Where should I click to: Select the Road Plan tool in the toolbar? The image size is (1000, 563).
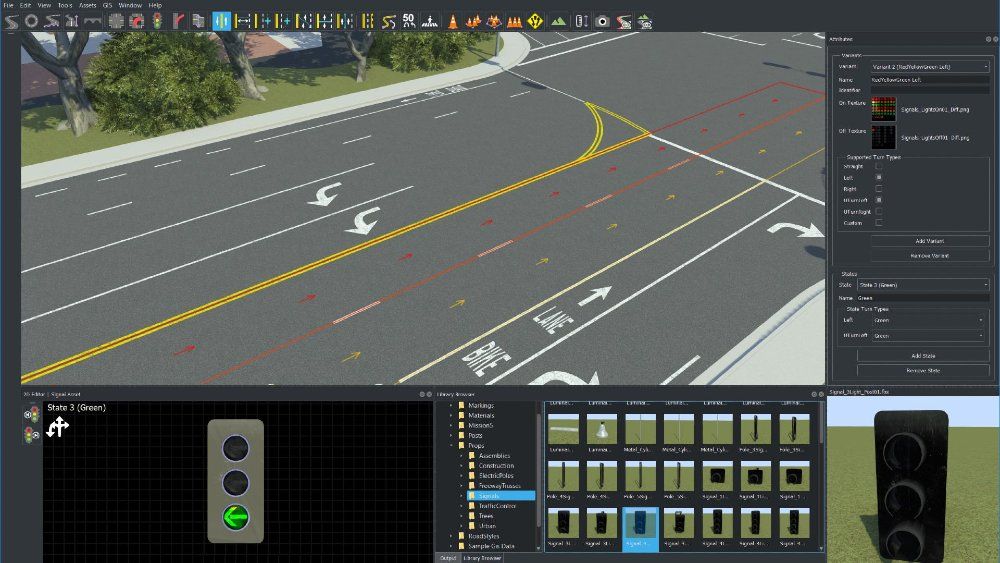pos(11,21)
